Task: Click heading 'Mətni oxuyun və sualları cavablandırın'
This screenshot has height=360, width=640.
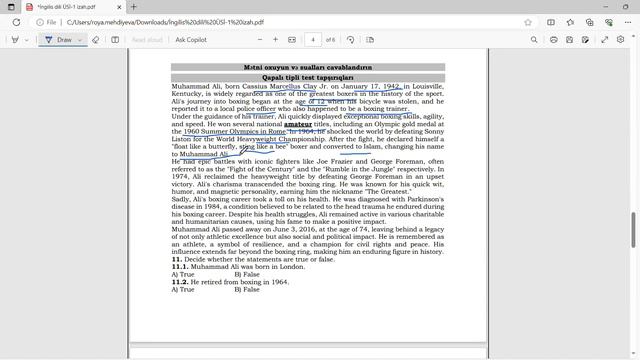Action: pyautogui.click(x=308, y=67)
